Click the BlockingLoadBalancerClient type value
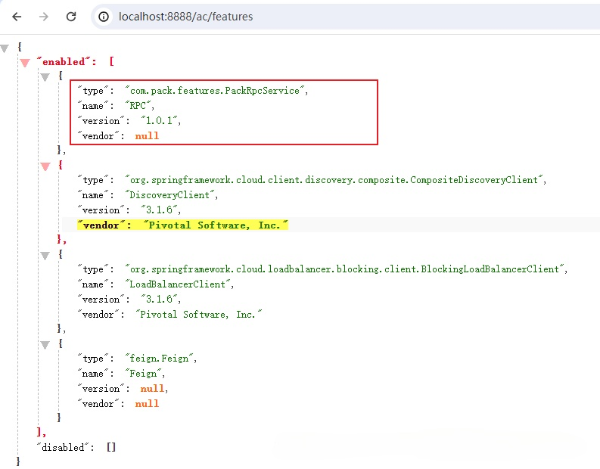 point(345,269)
